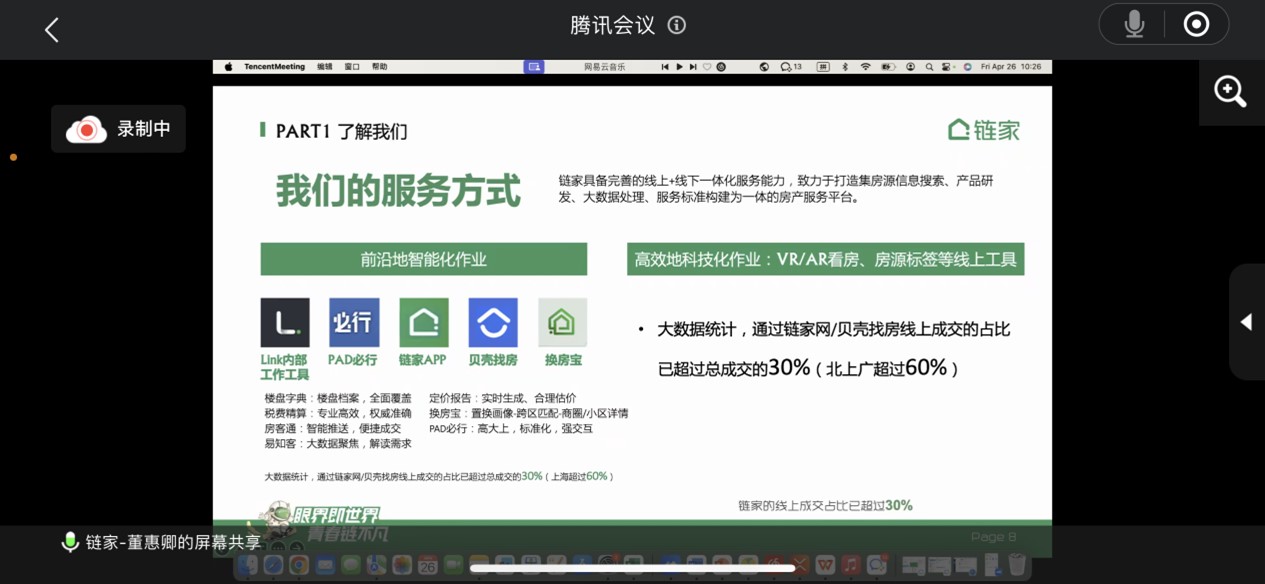Screen dimensions: 1265x584
Task: Open Trash in the shared Dock
Action: pos(1017,566)
